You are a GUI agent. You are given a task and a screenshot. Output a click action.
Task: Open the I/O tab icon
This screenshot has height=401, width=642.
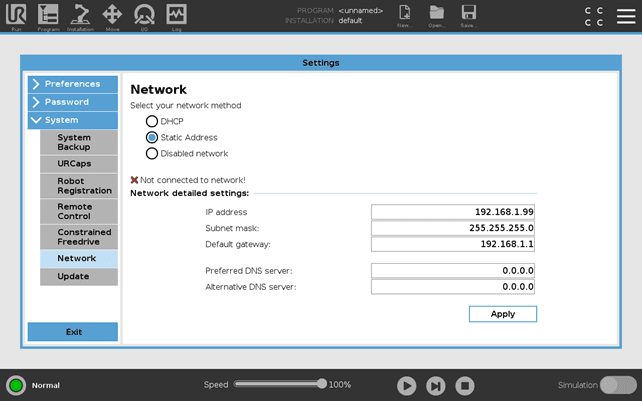[x=144, y=15]
